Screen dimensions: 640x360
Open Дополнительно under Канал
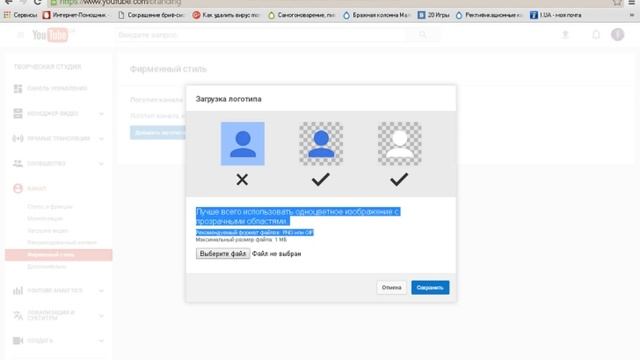(x=47, y=267)
